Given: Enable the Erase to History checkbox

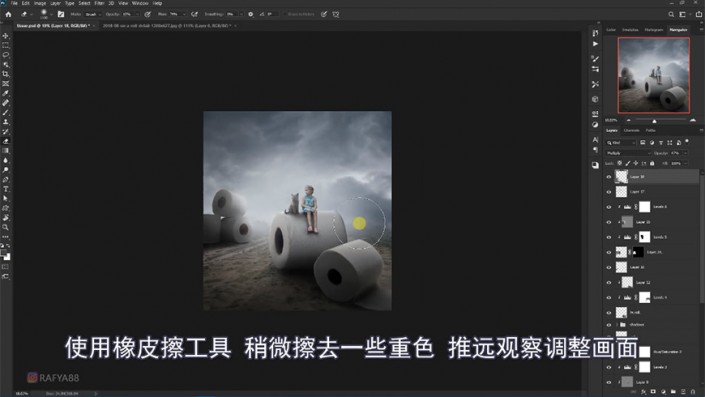Looking at the screenshot, I should click(x=286, y=14).
